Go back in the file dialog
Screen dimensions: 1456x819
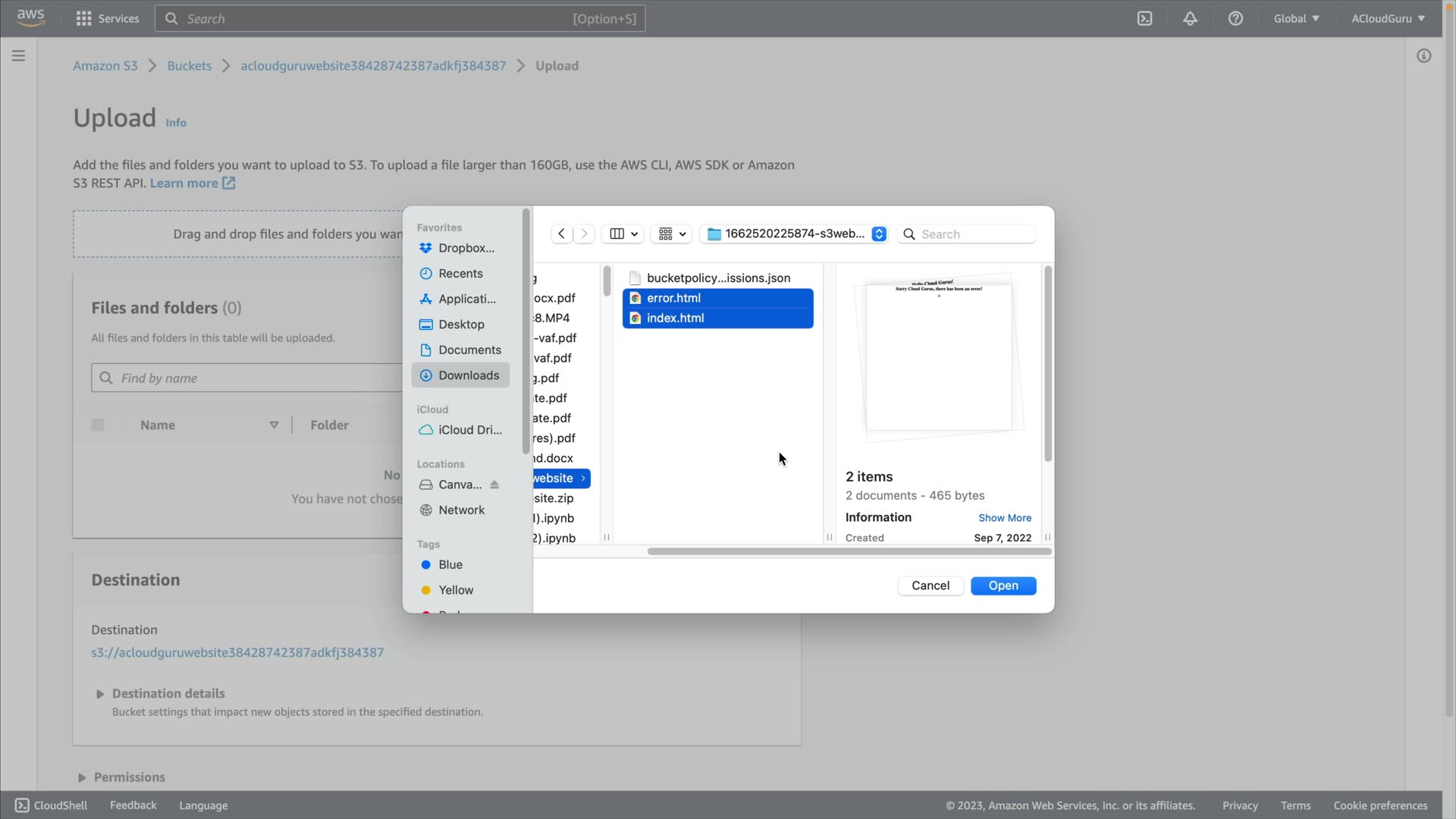click(x=561, y=234)
